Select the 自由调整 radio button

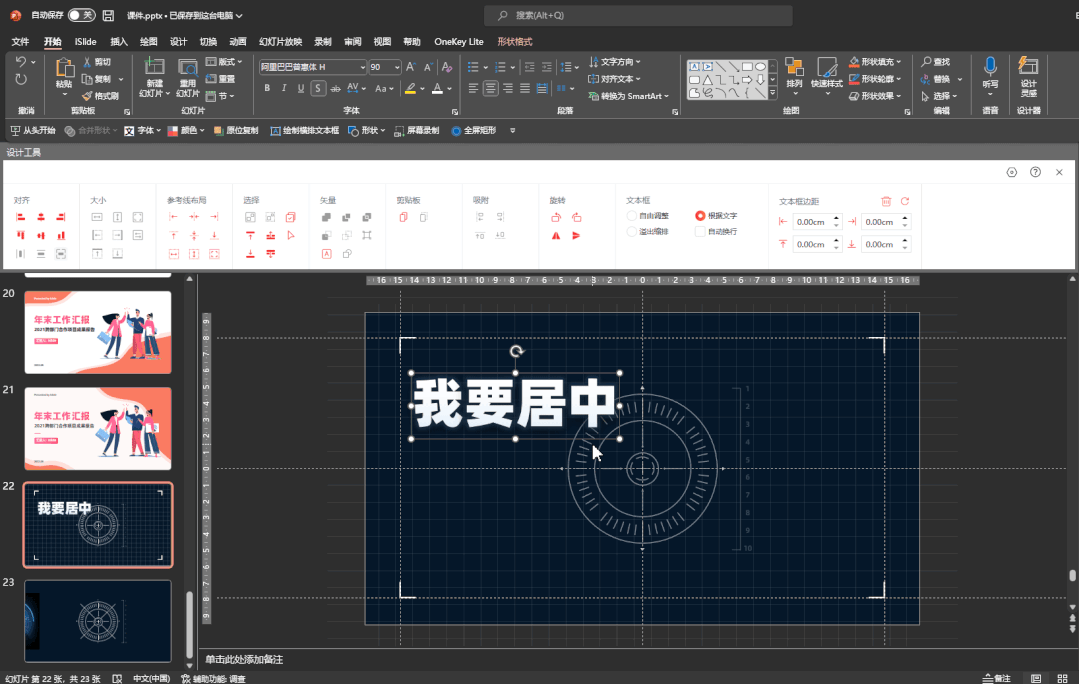pos(631,216)
